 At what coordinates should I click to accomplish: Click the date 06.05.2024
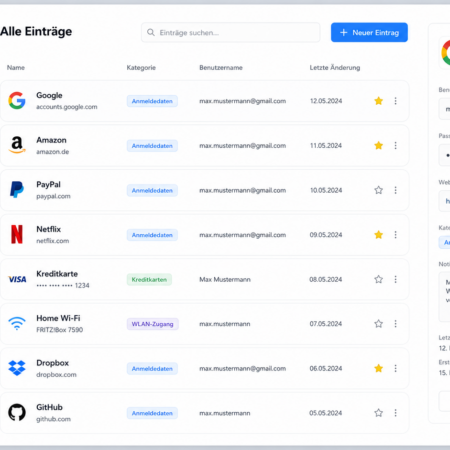326,368
